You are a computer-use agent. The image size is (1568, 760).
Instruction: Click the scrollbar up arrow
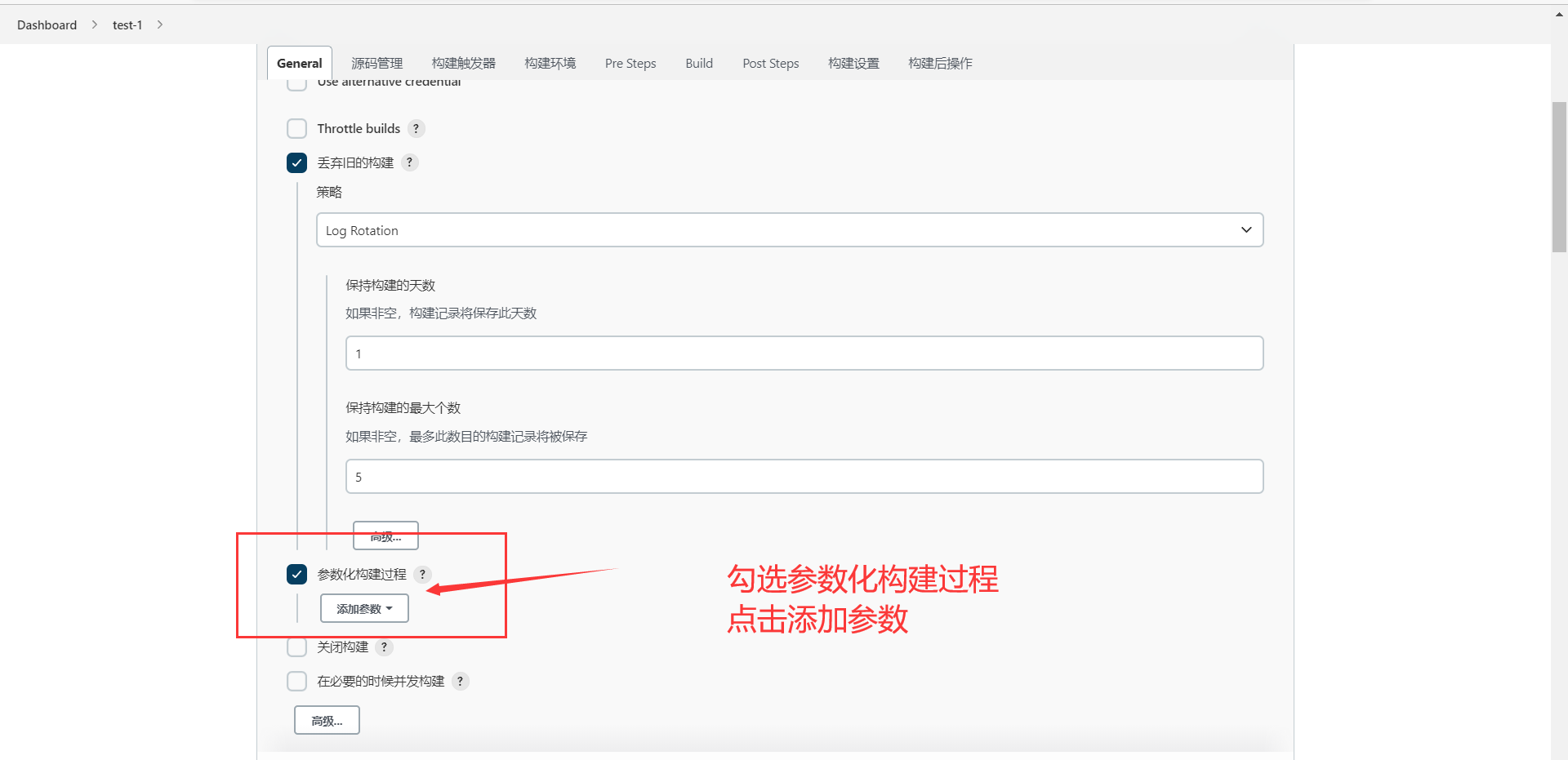[1559, 14]
